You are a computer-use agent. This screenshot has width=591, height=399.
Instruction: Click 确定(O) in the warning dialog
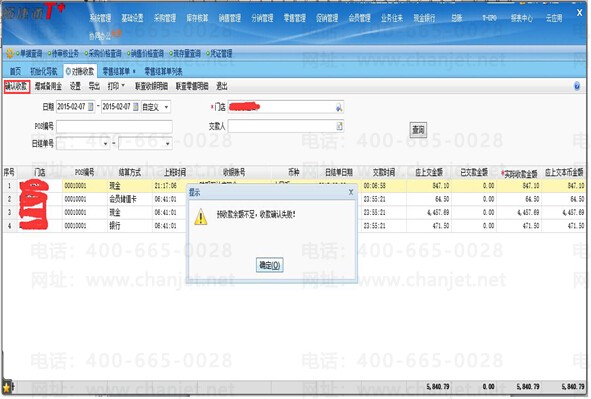[269, 265]
